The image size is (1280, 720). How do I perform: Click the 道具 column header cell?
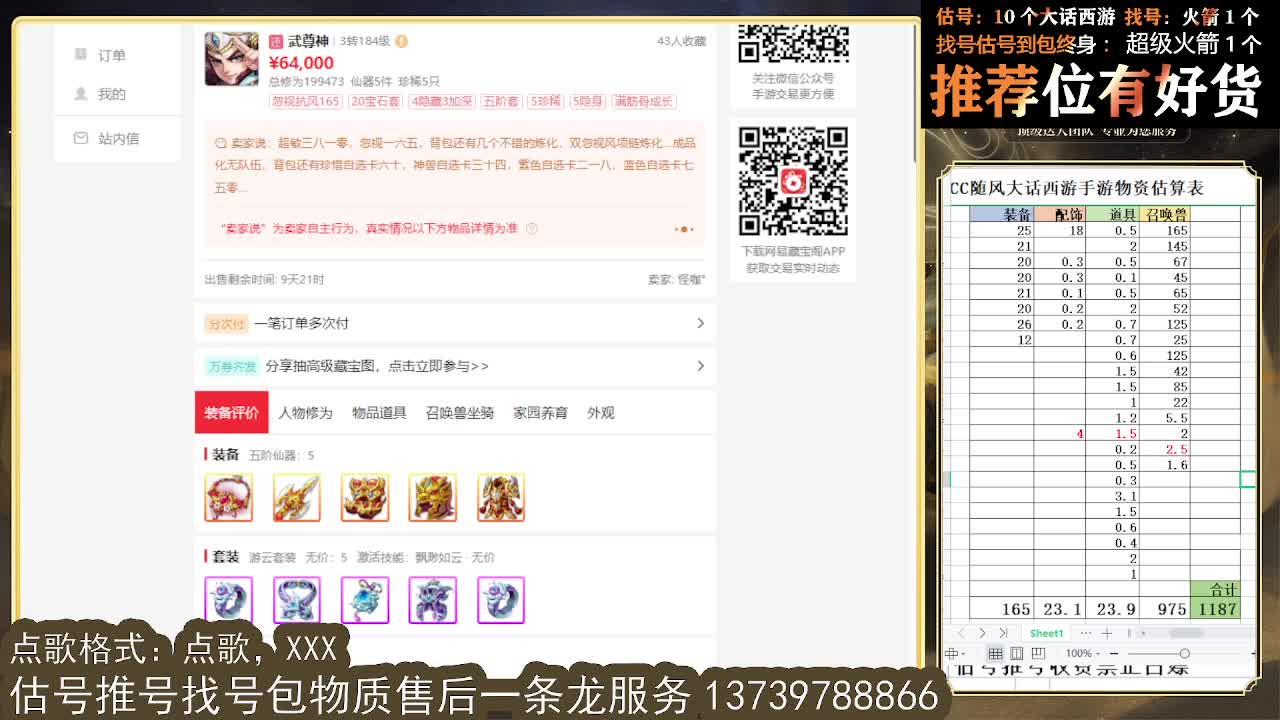point(1113,214)
